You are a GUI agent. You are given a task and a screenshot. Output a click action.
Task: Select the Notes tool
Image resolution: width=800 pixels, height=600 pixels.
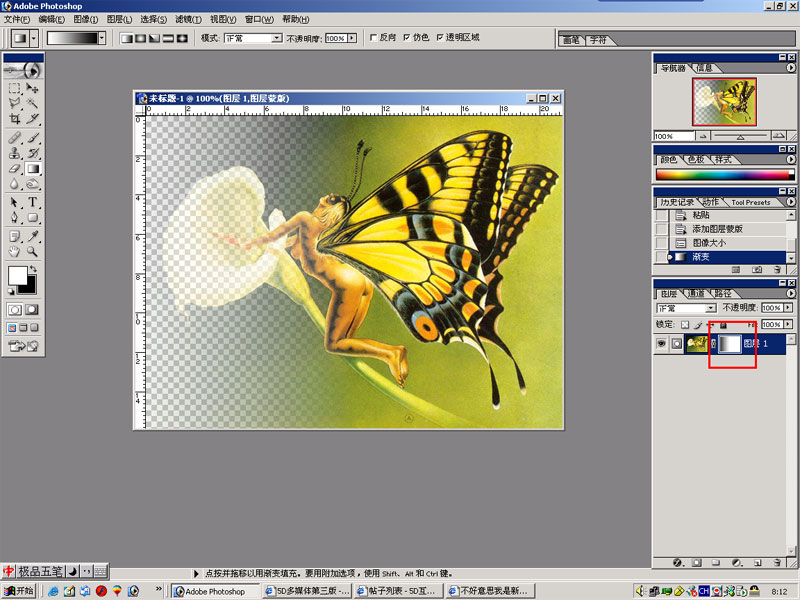click(15, 236)
